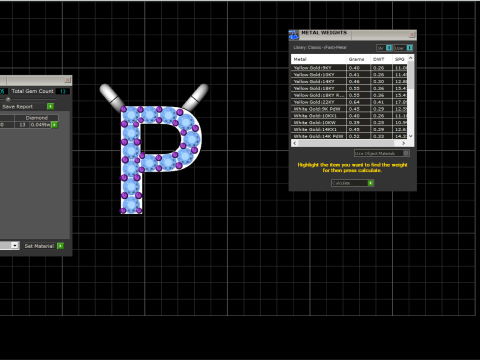Click the slider handle in gem report panel
Screen dimensions: 480x360
[x=8, y=99]
